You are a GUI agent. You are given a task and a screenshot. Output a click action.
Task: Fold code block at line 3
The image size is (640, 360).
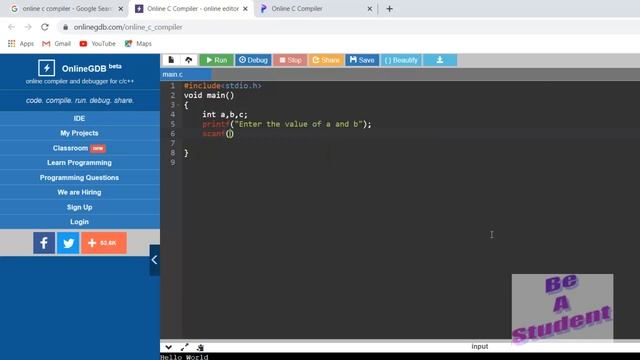coord(178,105)
